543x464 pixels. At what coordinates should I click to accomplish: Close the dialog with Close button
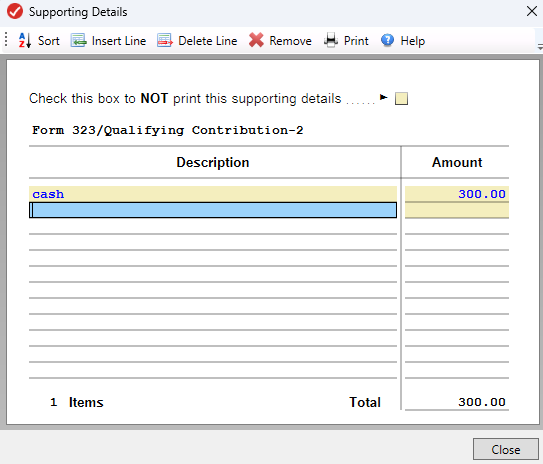pyautogui.click(x=506, y=449)
